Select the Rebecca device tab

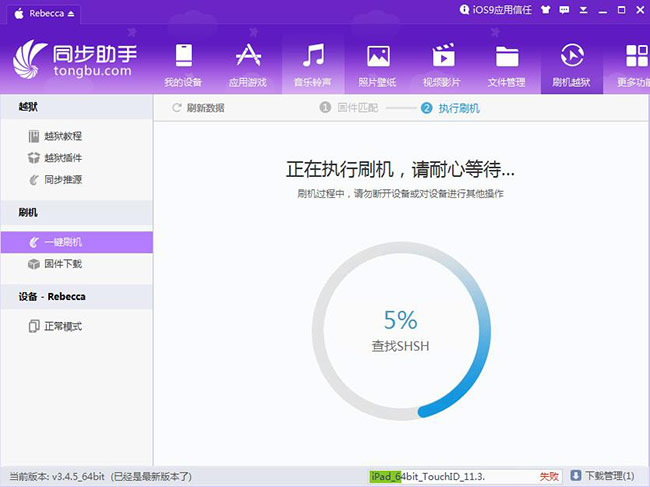pyautogui.click(x=44, y=14)
